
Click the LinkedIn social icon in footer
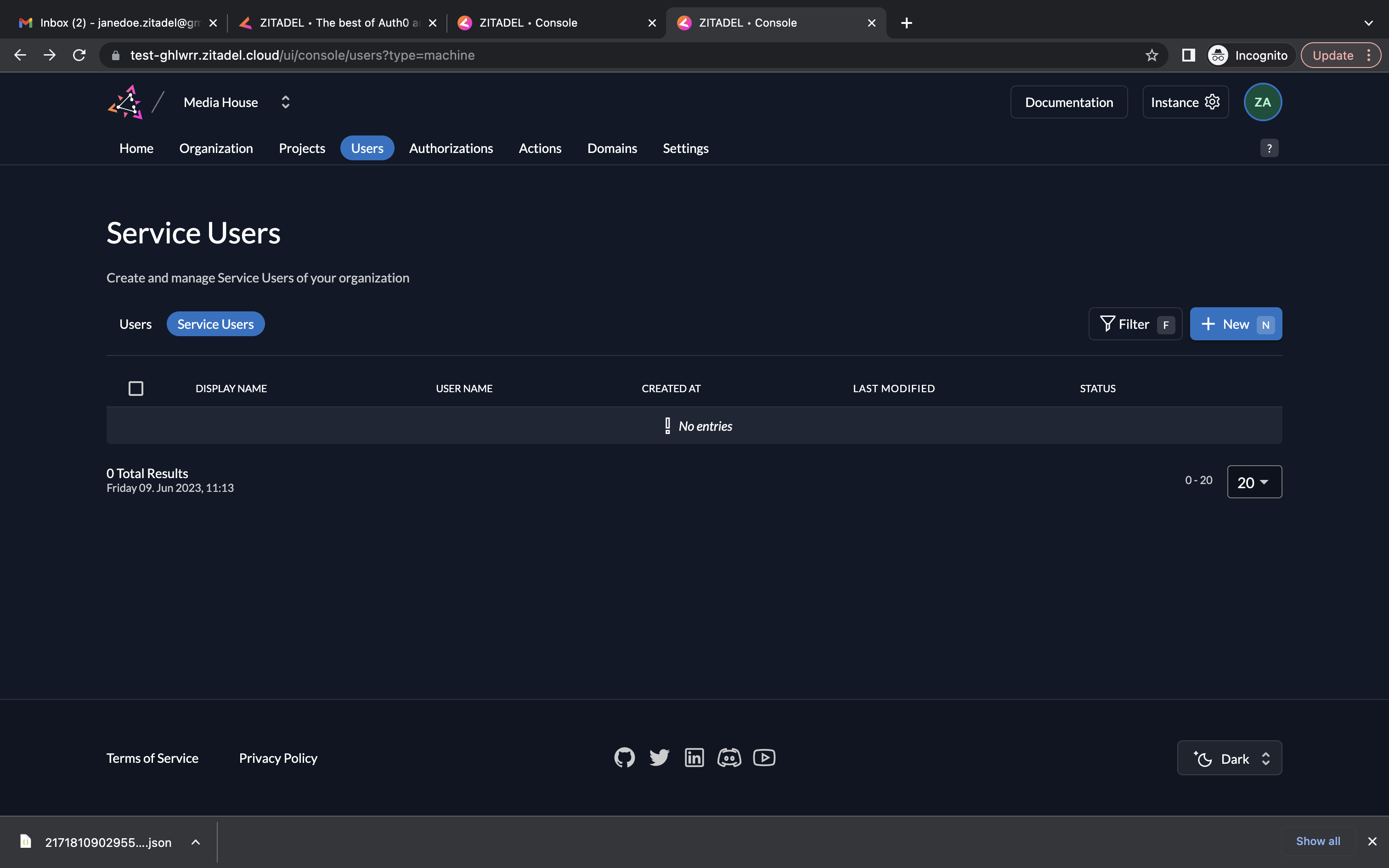pyautogui.click(x=694, y=757)
